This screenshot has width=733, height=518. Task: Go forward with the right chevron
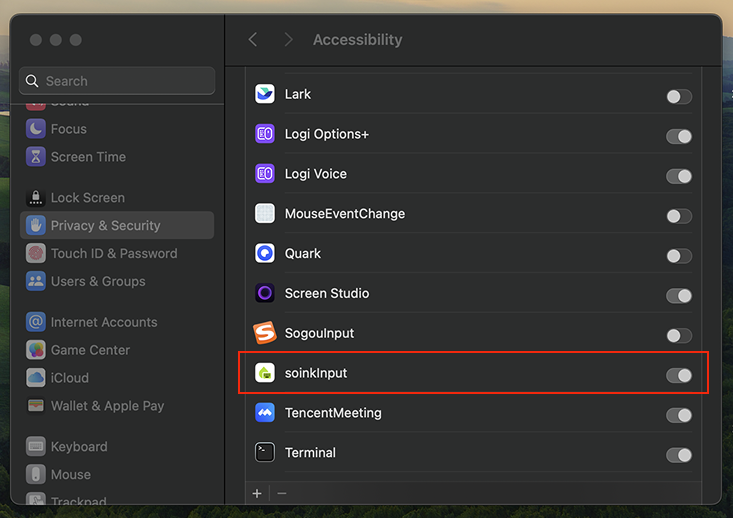coord(288,40)
